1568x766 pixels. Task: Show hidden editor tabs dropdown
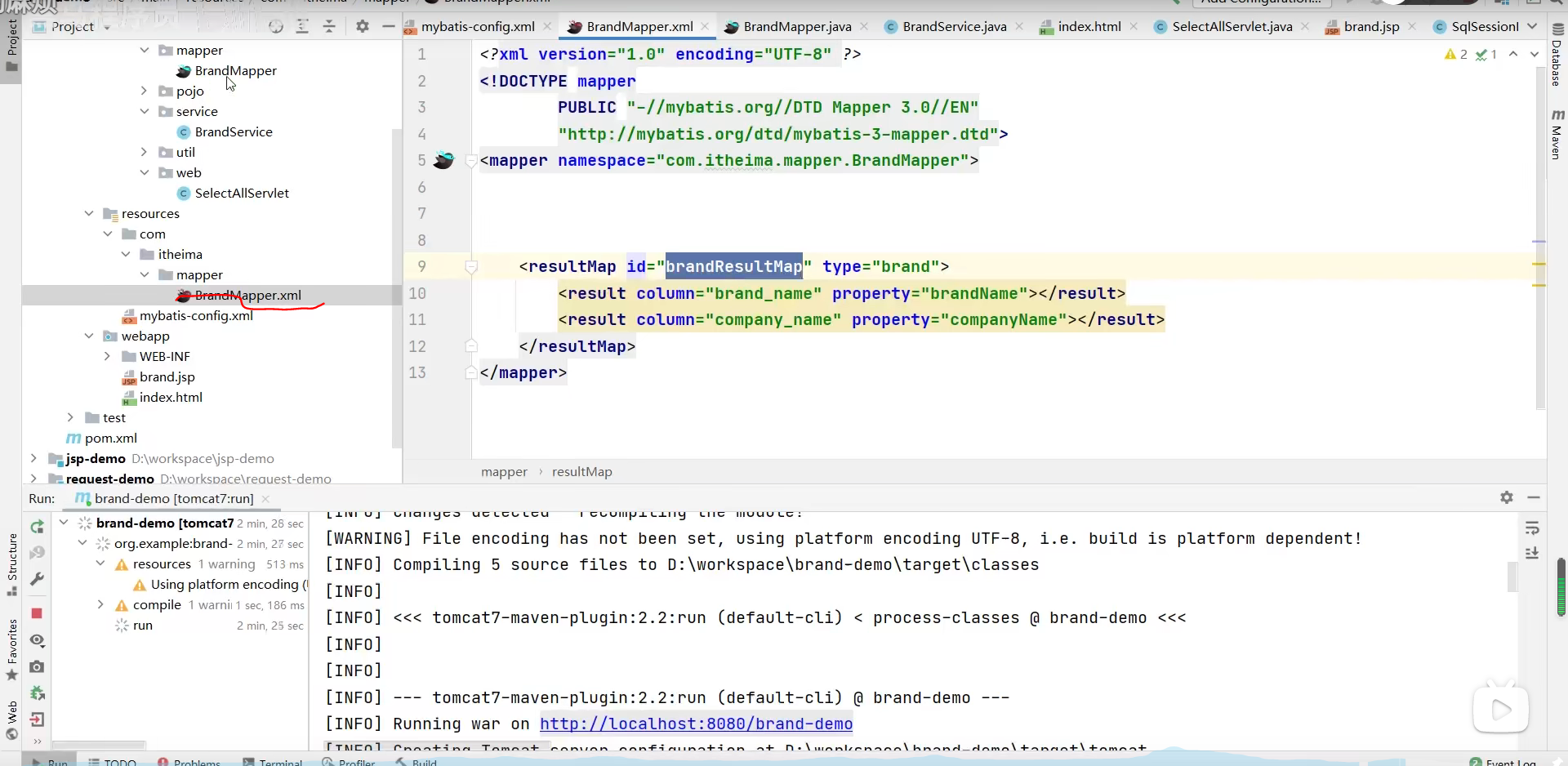(1533, 27)
